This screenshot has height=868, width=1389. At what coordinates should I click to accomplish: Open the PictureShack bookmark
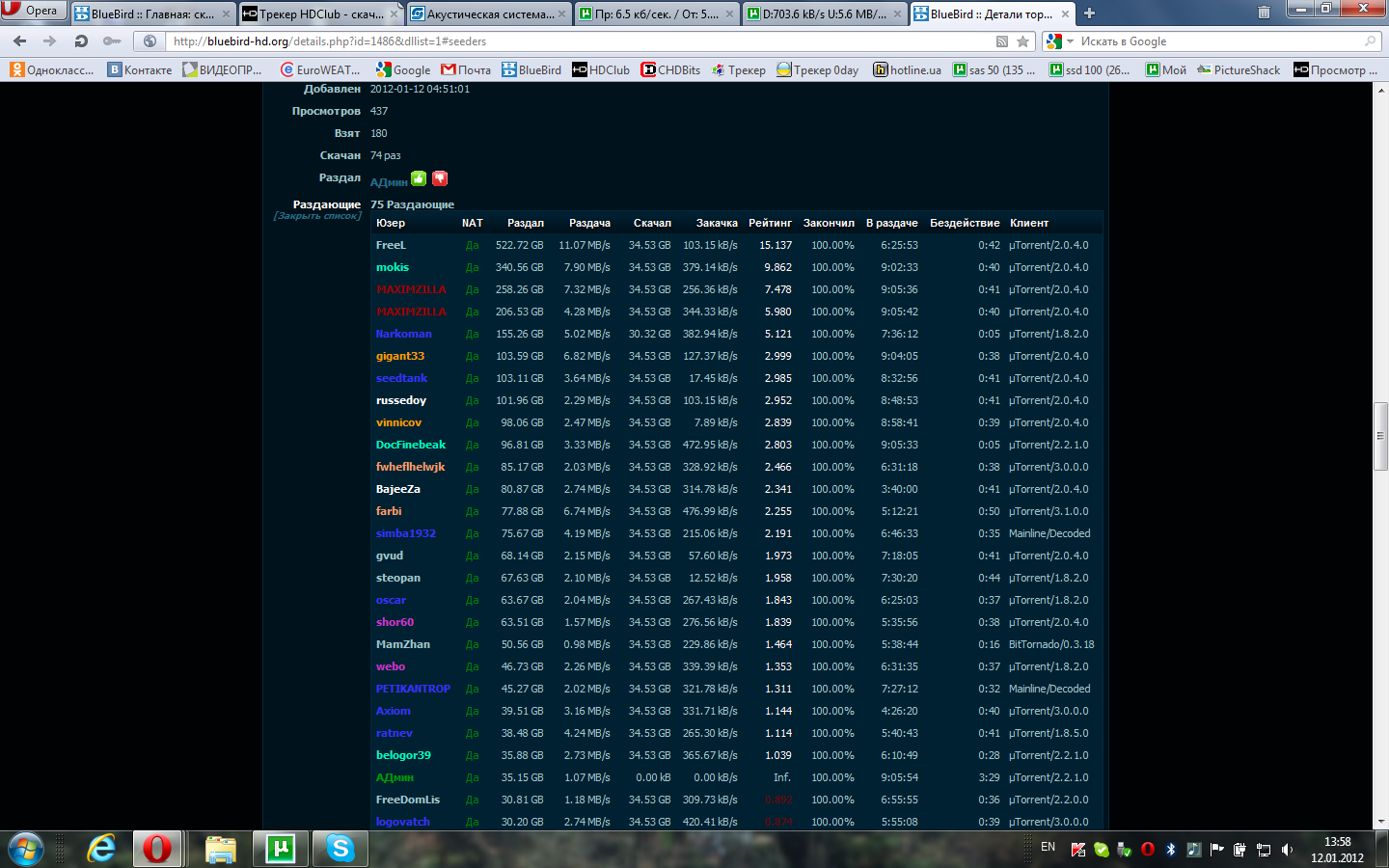[1239, 69]
